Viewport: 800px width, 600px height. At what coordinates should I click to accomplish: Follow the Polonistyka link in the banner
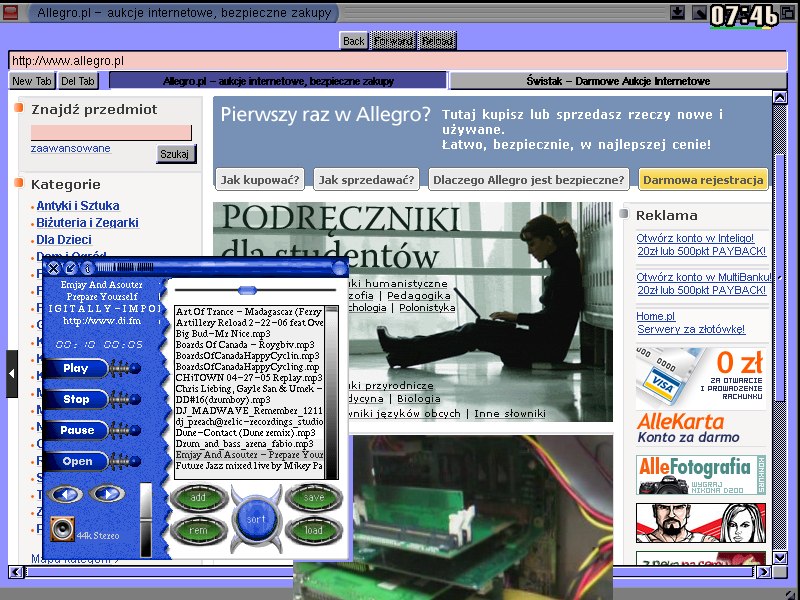click(x=427, y=308)
